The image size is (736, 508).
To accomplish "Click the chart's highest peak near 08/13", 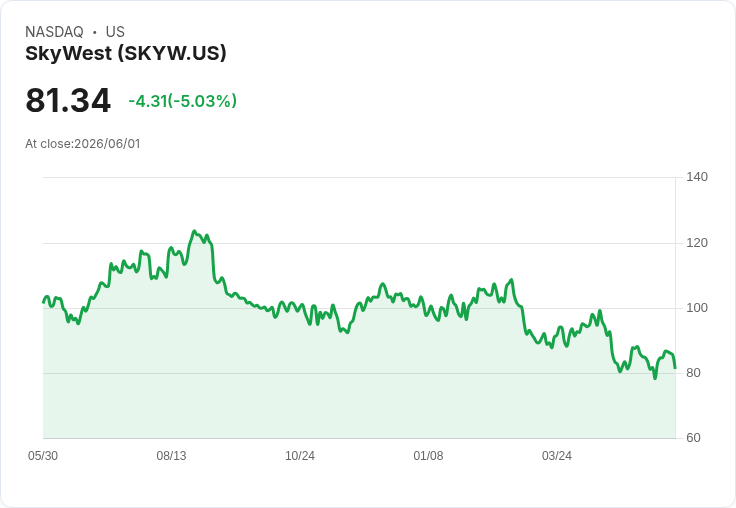I will 194,231.
